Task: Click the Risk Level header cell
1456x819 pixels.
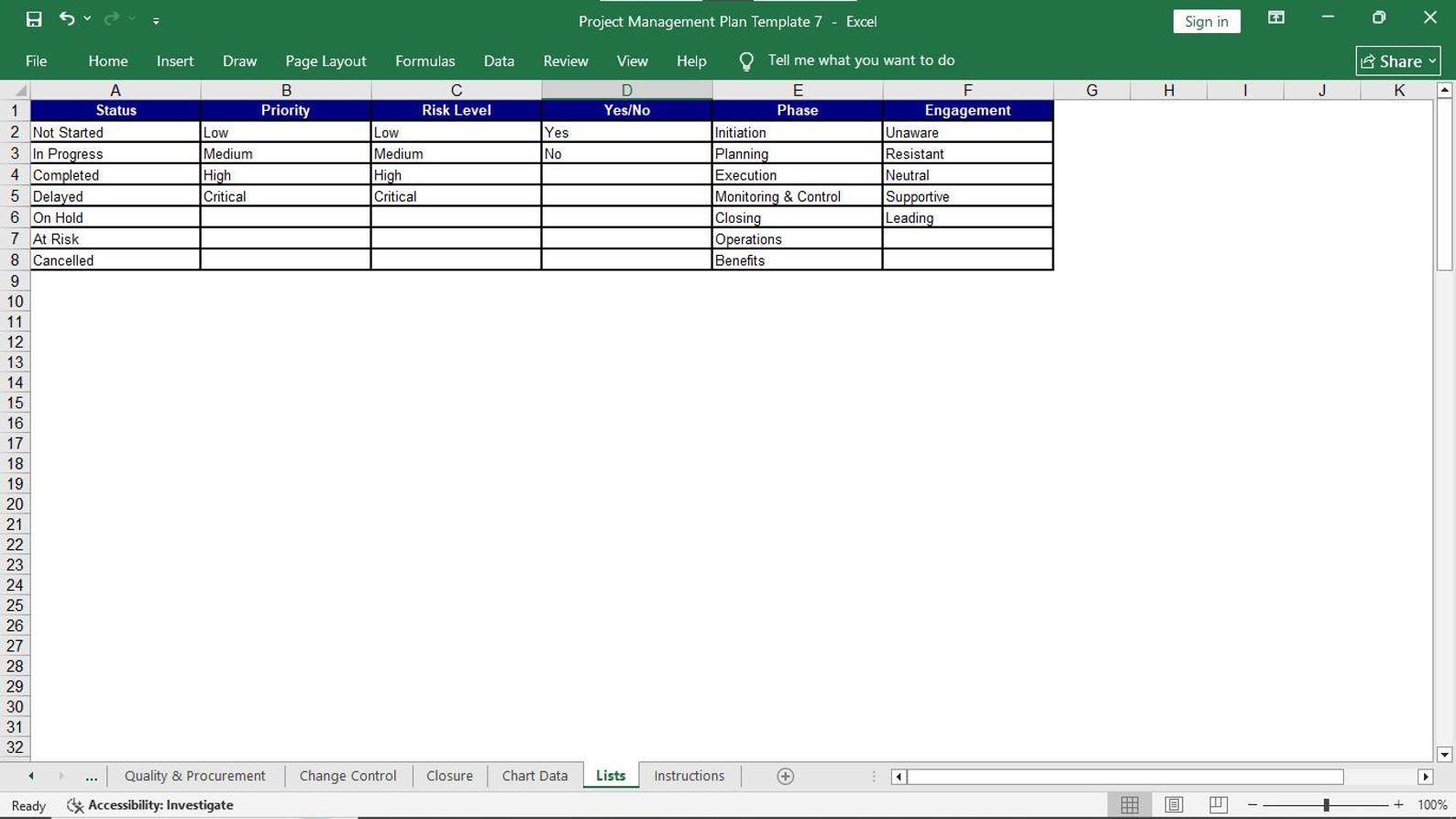Action: click(457, 110)
